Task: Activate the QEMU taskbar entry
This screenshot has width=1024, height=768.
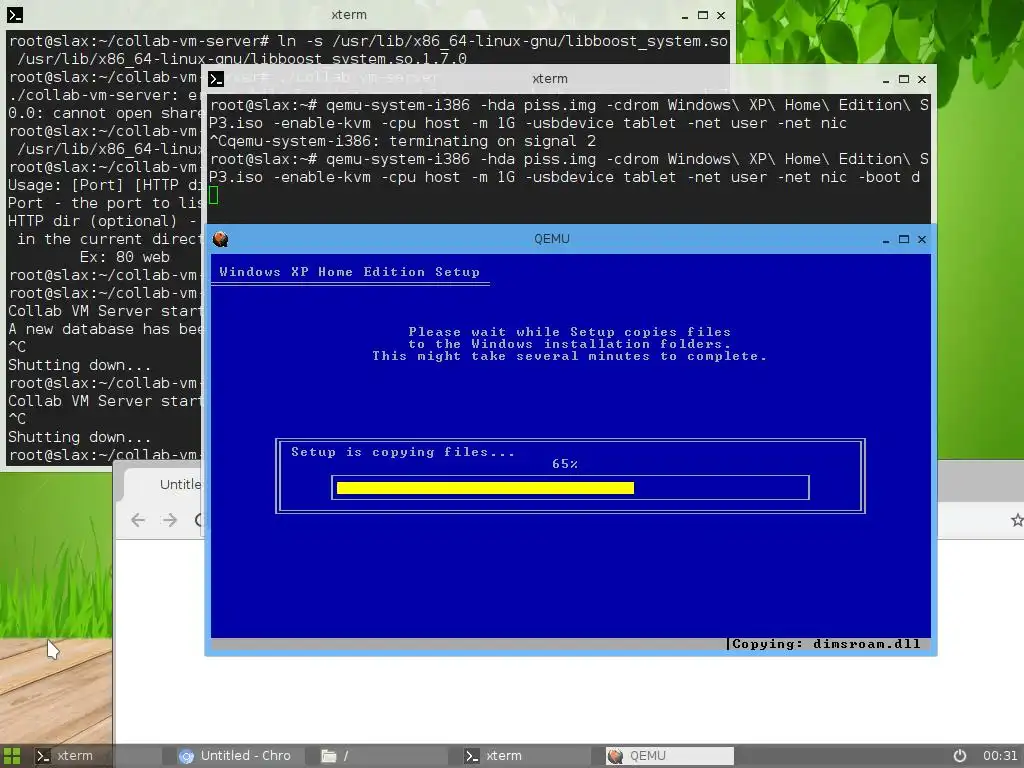Action: point(669,756)
